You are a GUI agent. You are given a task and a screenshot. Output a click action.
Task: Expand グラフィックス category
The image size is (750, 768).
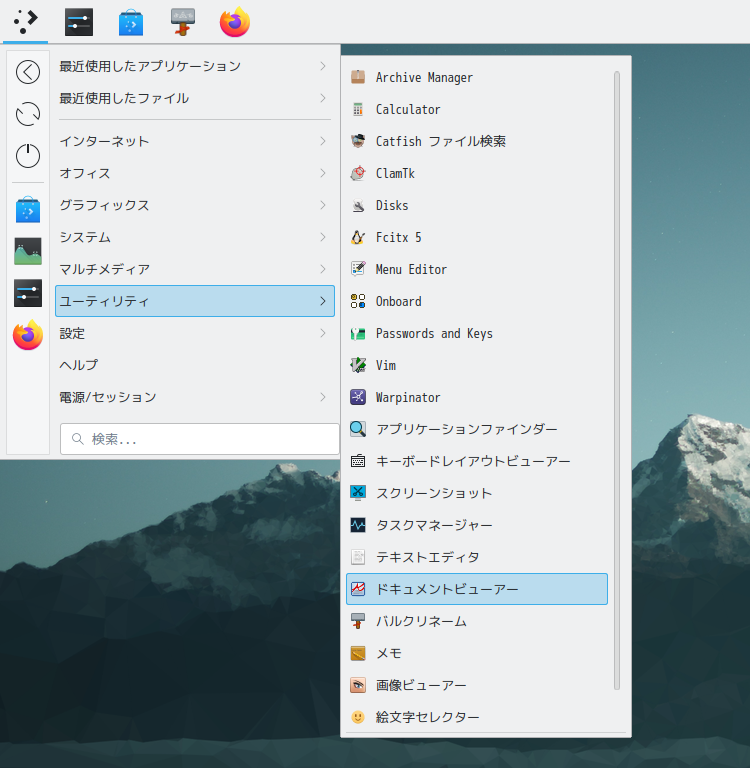(x=195, y=205)
